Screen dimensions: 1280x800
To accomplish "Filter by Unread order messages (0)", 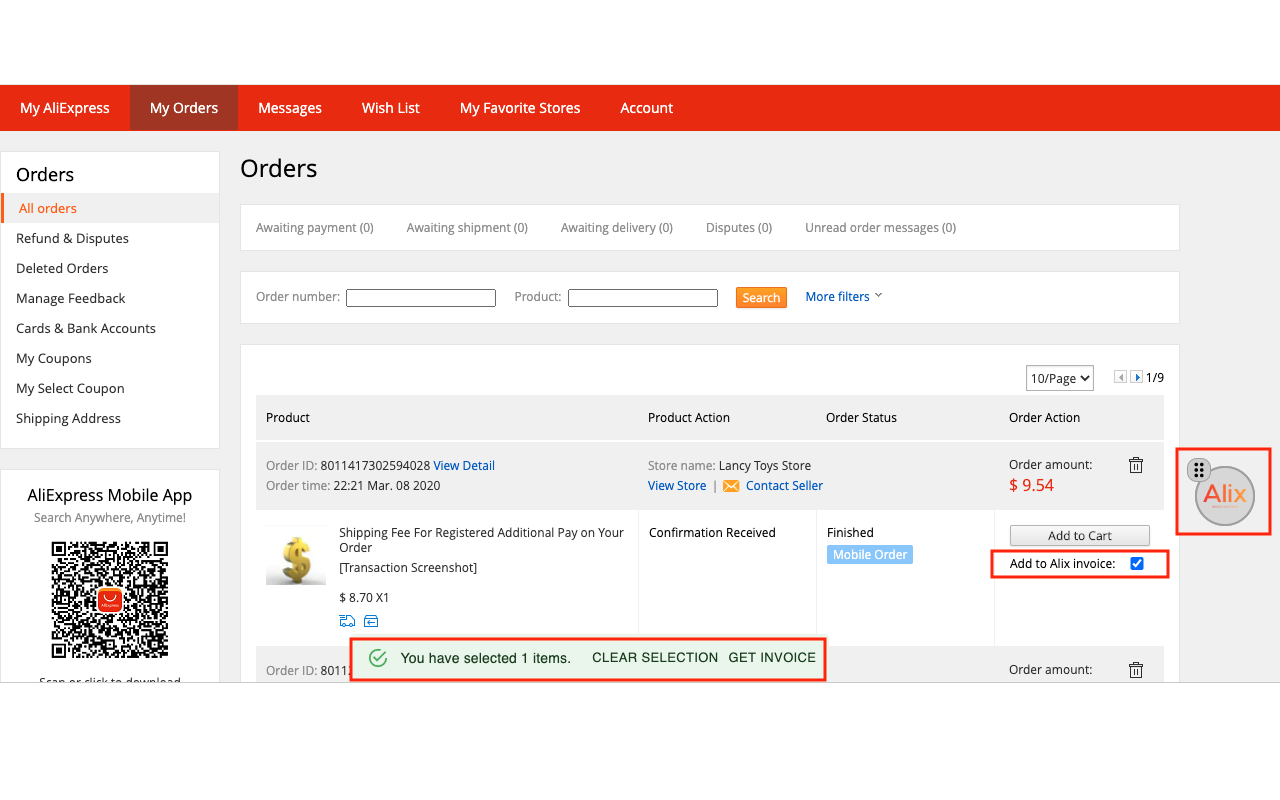I will 880,228.
